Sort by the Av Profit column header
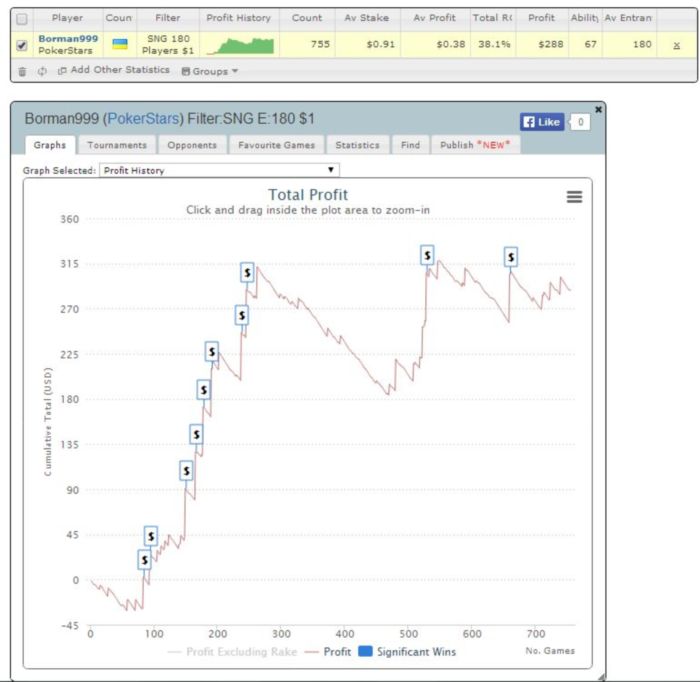The width and height of the screenshot is (700, 682). [x=434, y=18]
